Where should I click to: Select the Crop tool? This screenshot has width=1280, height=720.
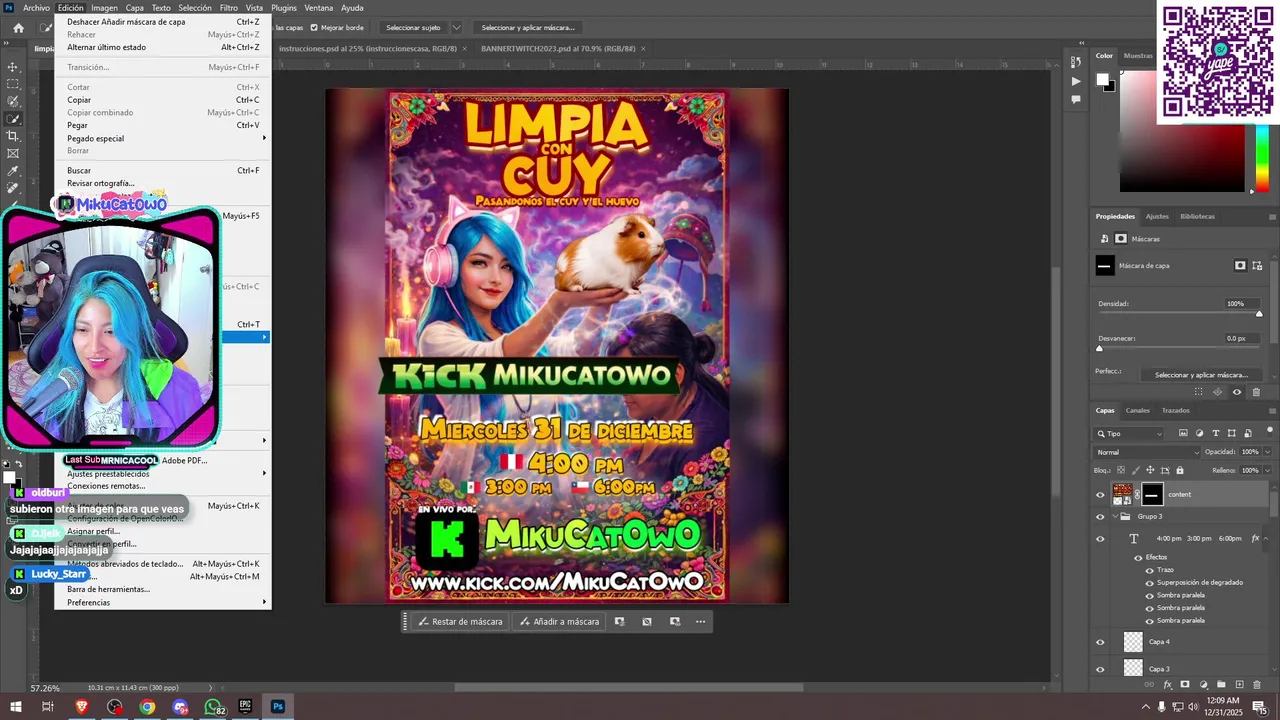13,136
